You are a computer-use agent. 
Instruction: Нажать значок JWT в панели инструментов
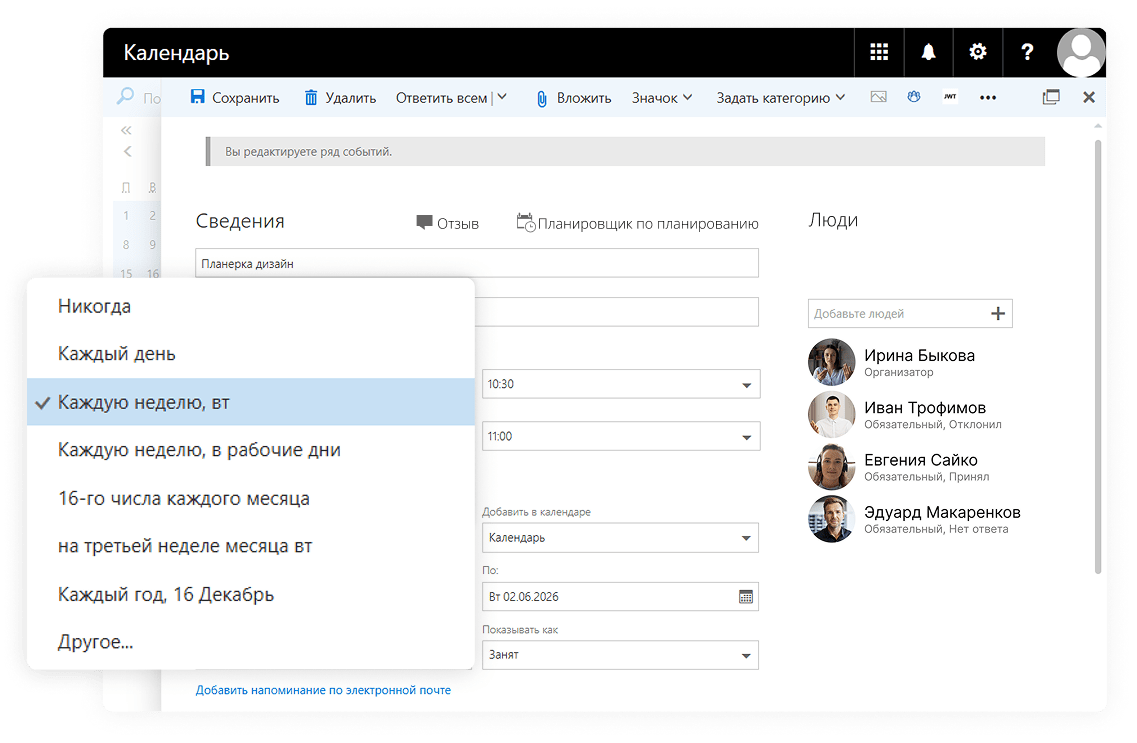coord(951,97)
